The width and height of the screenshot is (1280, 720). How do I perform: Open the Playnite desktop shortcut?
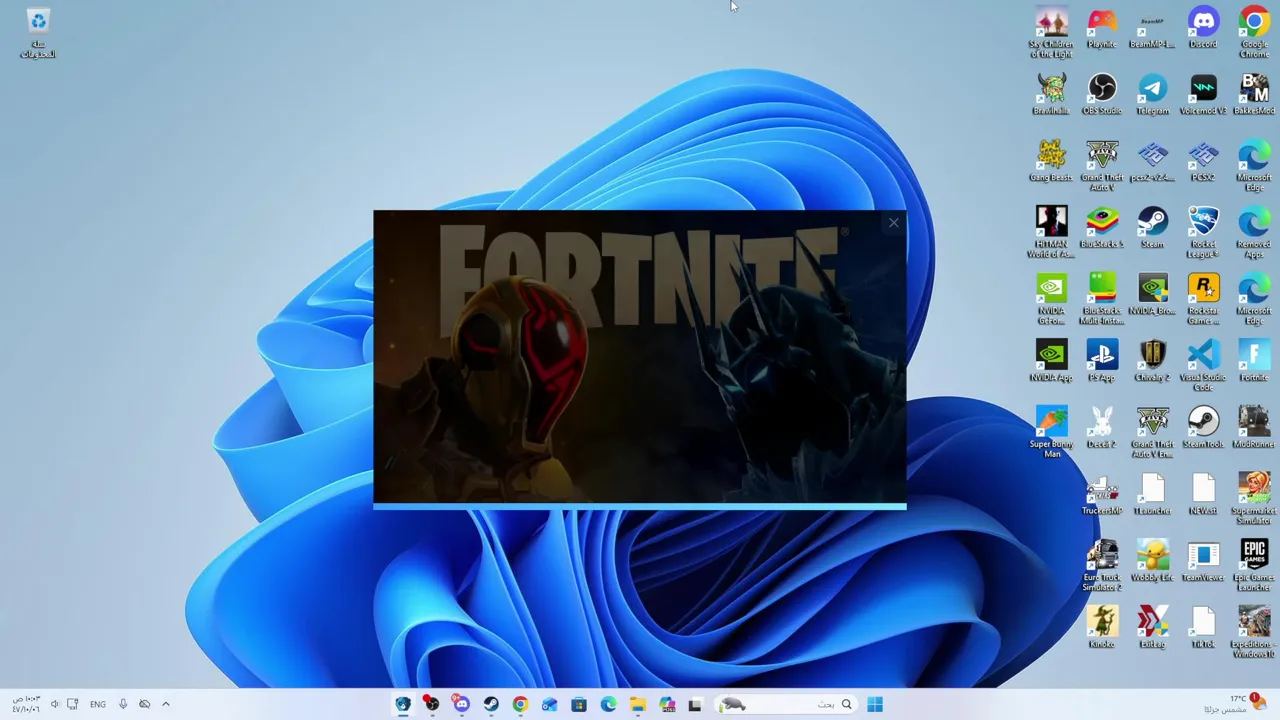[1102, 28]
